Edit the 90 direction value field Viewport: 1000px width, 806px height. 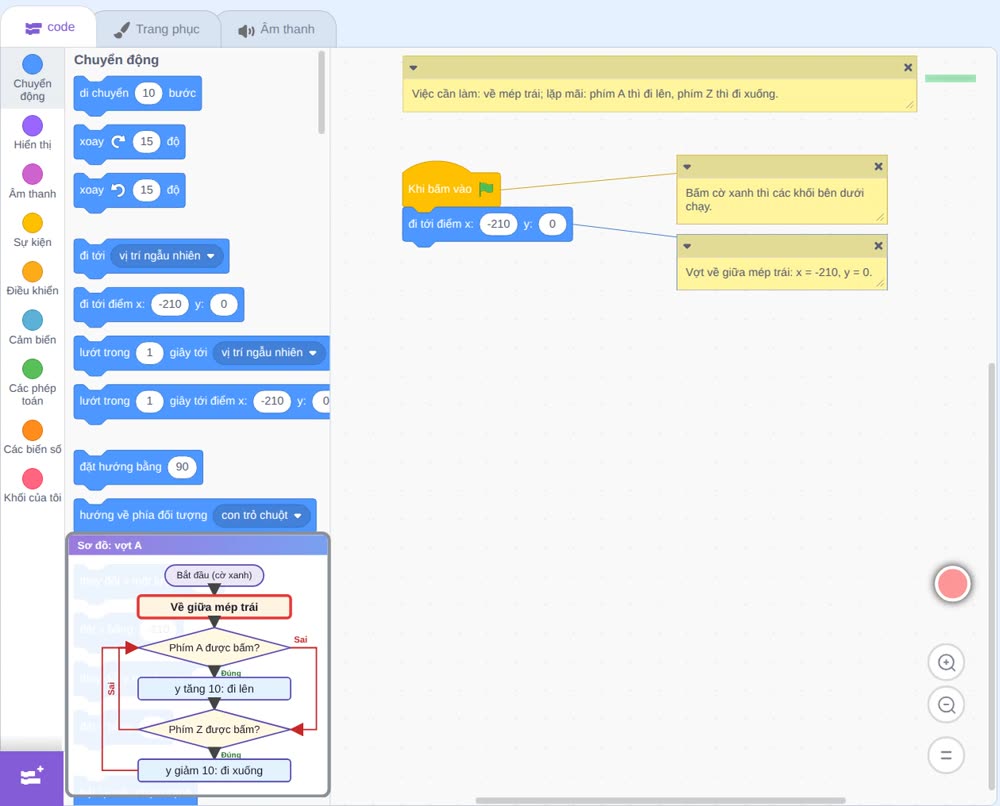tap(182, 467)
